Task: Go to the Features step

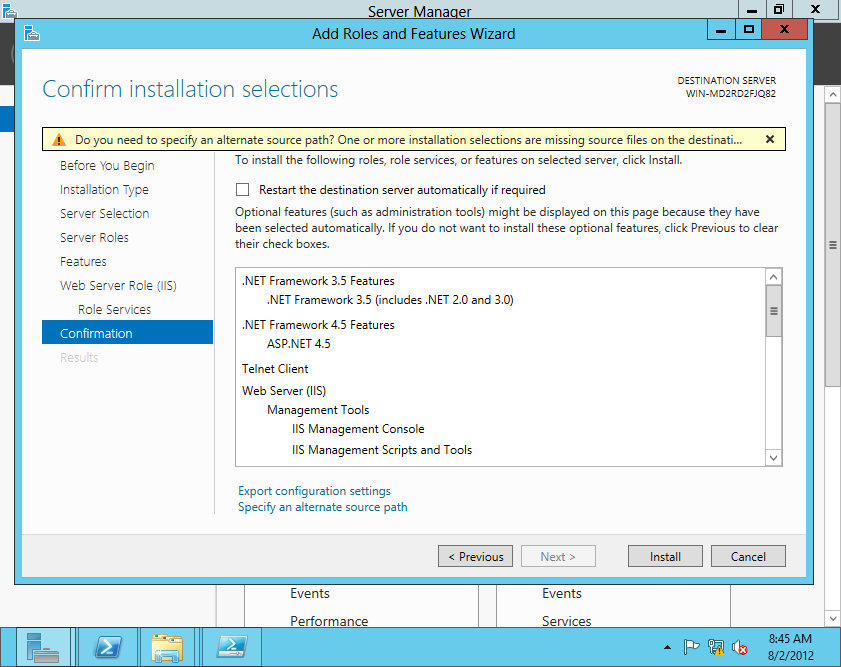Action: 83,261
